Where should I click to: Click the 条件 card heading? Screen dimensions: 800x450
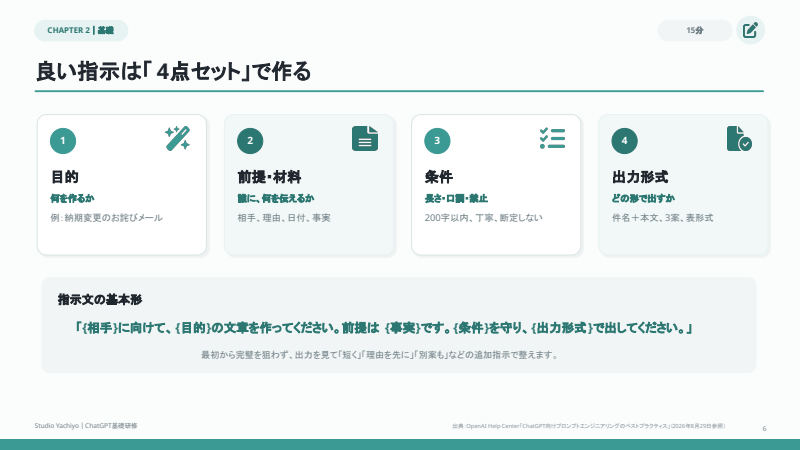tap(439, 177)
